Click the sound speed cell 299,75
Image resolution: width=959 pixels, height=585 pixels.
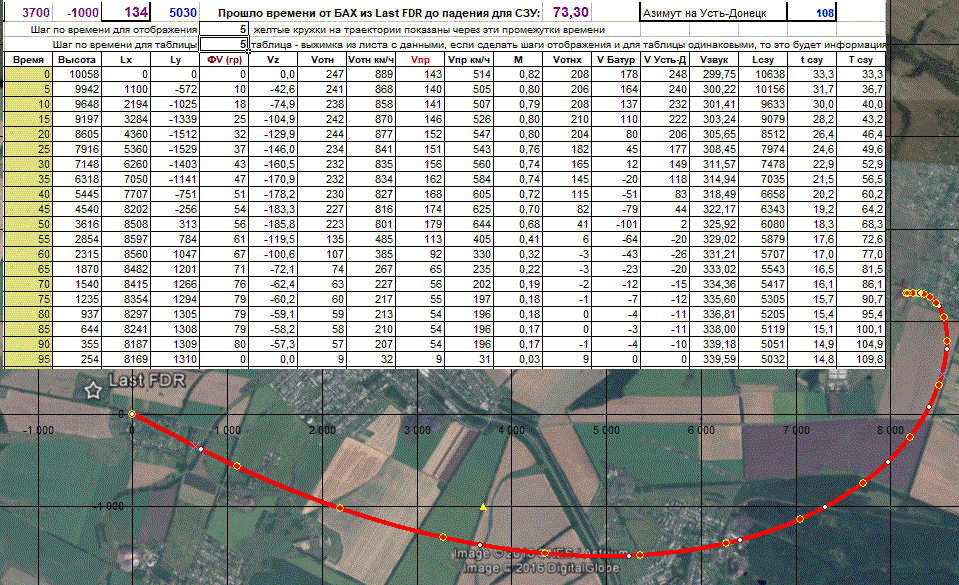point(713,74)
